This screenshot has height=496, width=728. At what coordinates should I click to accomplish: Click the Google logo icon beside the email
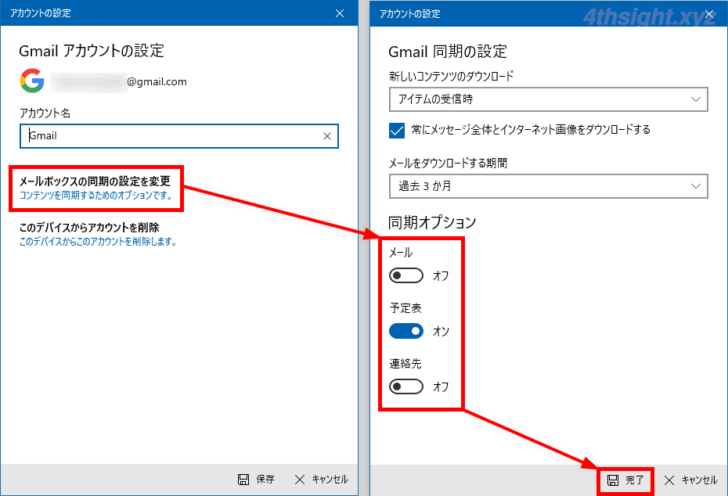32,81
